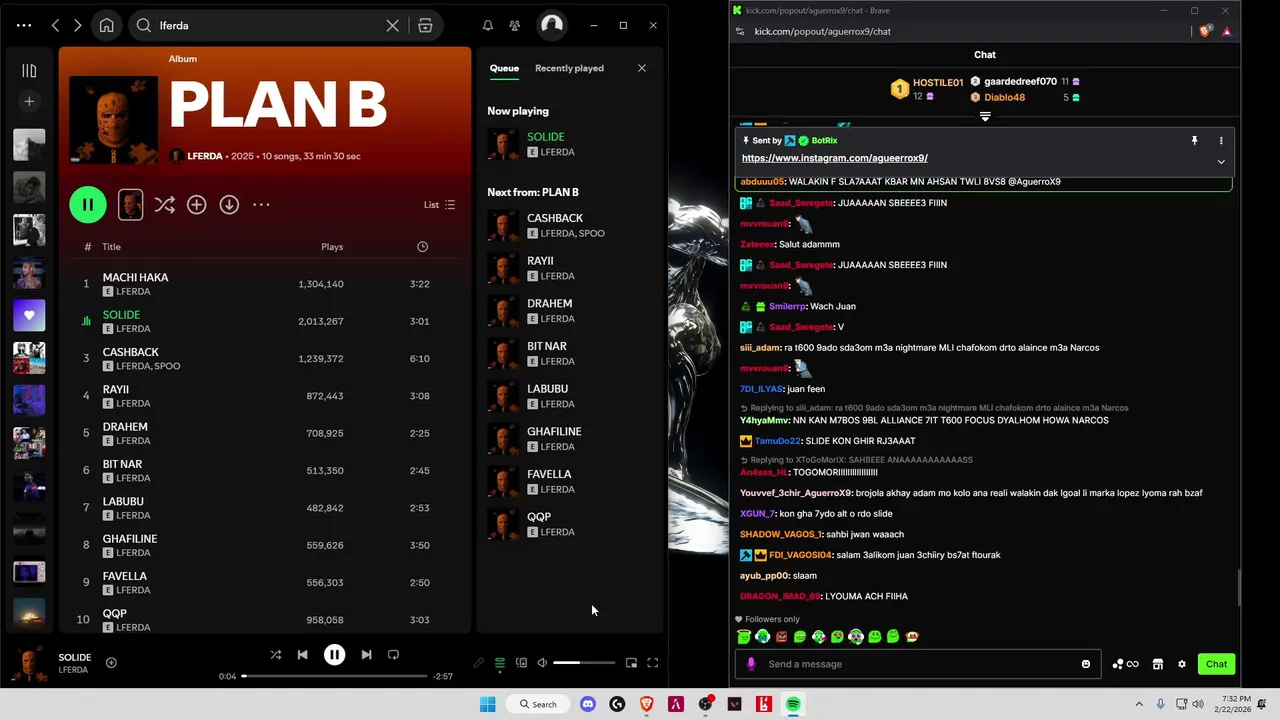
Task: Go to Spotify Home icon
Action: tap(106, 25)
